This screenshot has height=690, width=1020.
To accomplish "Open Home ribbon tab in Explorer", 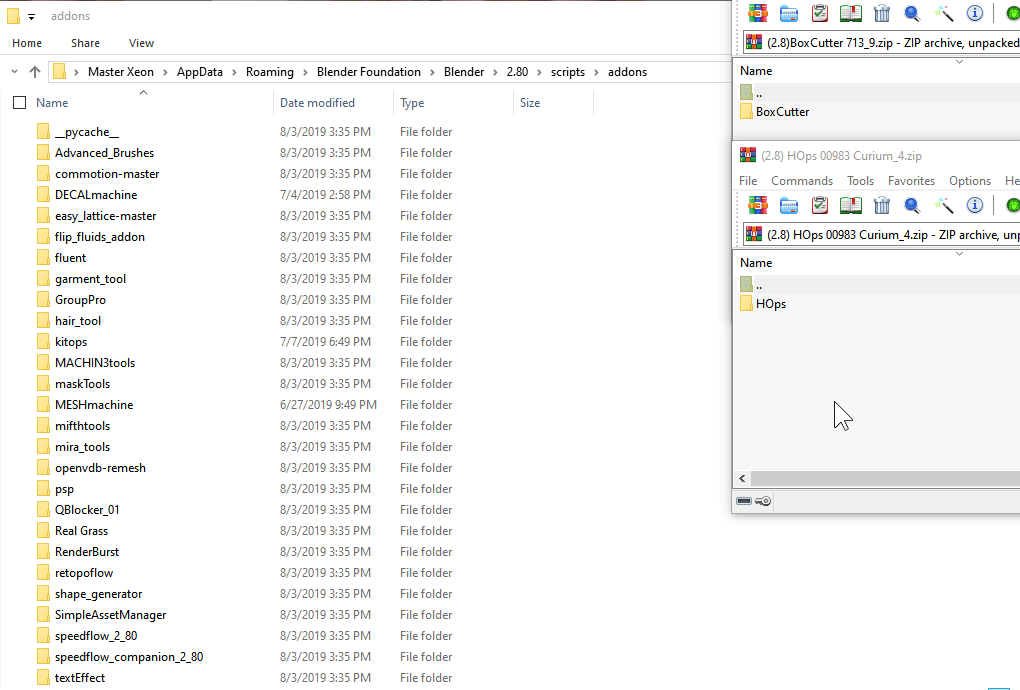I will [27, 43].
